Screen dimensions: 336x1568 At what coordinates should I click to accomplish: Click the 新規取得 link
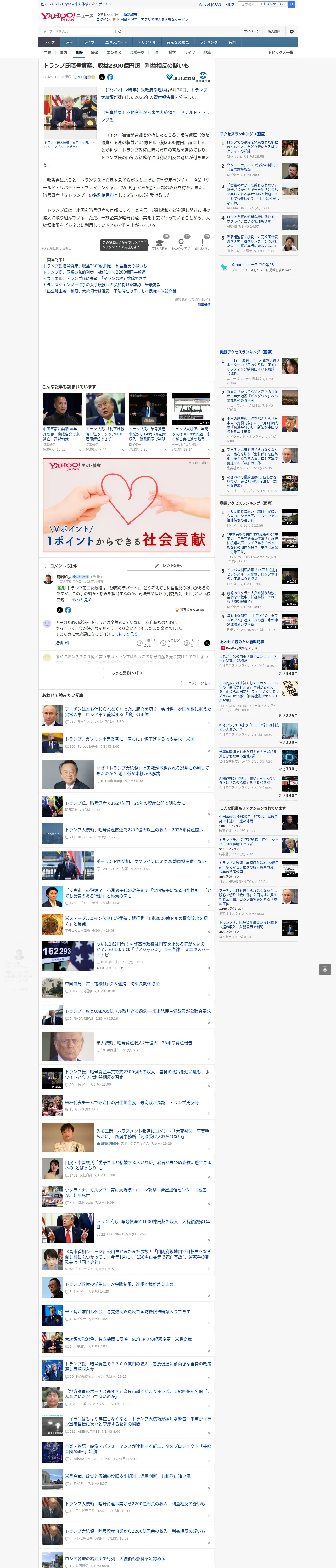pos(131,14)
